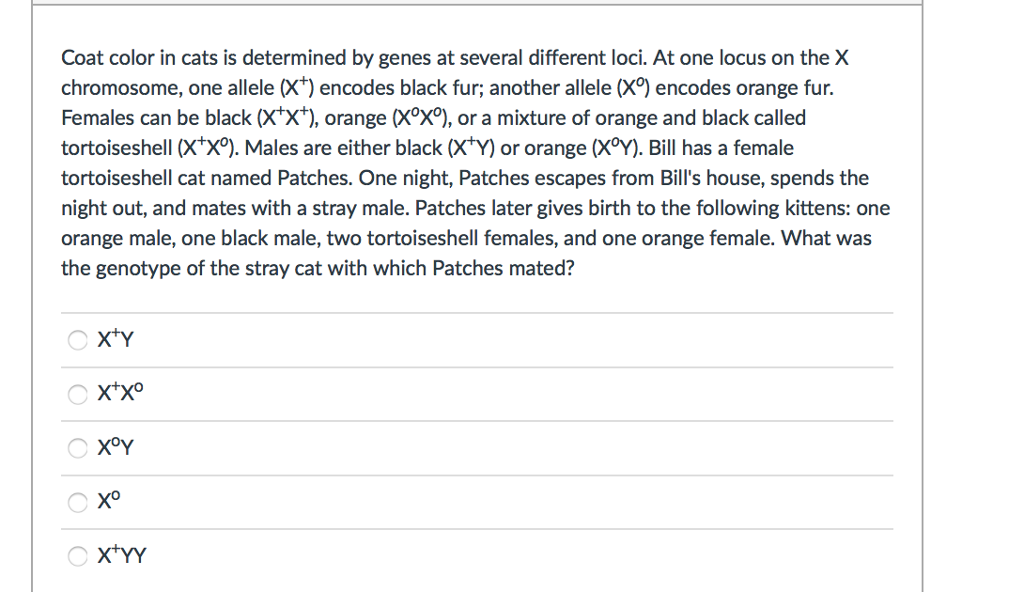Select the XᵒY answer option

click(112, 448)
